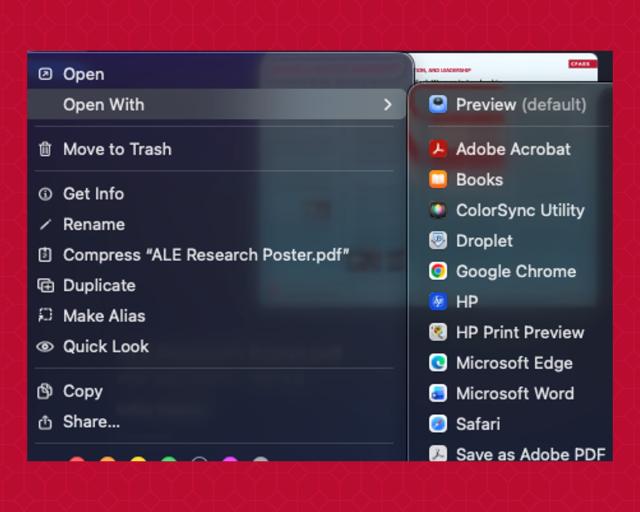This screenshot has width=640, height=512.
Task: Click the trash can icon
Action: coord(45,149)
